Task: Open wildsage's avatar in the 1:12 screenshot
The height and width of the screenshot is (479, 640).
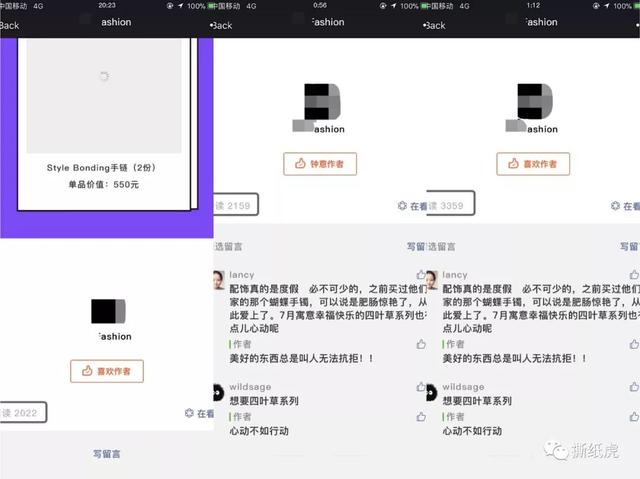Action: coord(432,393)
